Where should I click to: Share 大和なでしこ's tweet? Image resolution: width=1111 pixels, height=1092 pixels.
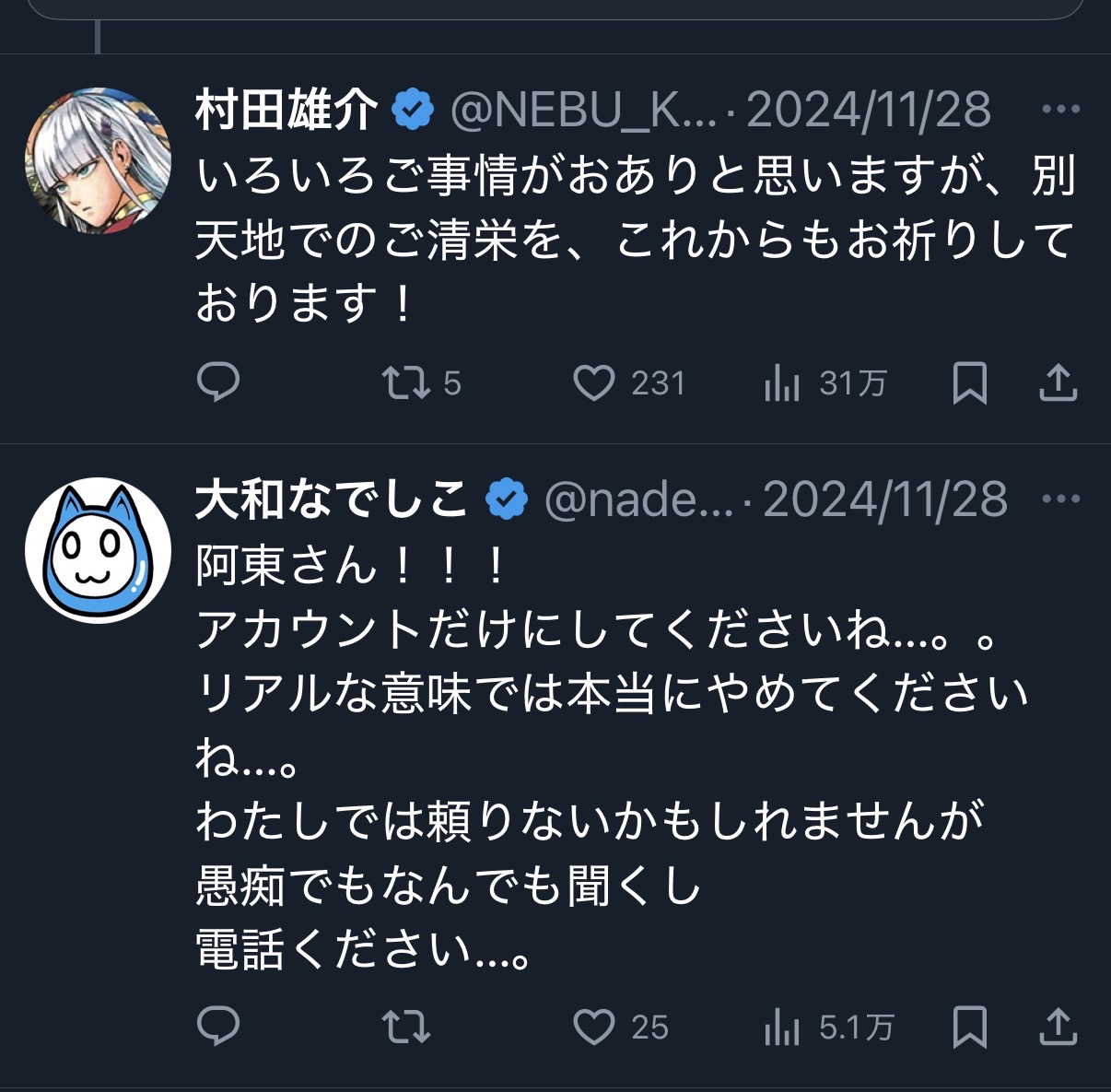click(1058, 1027)
